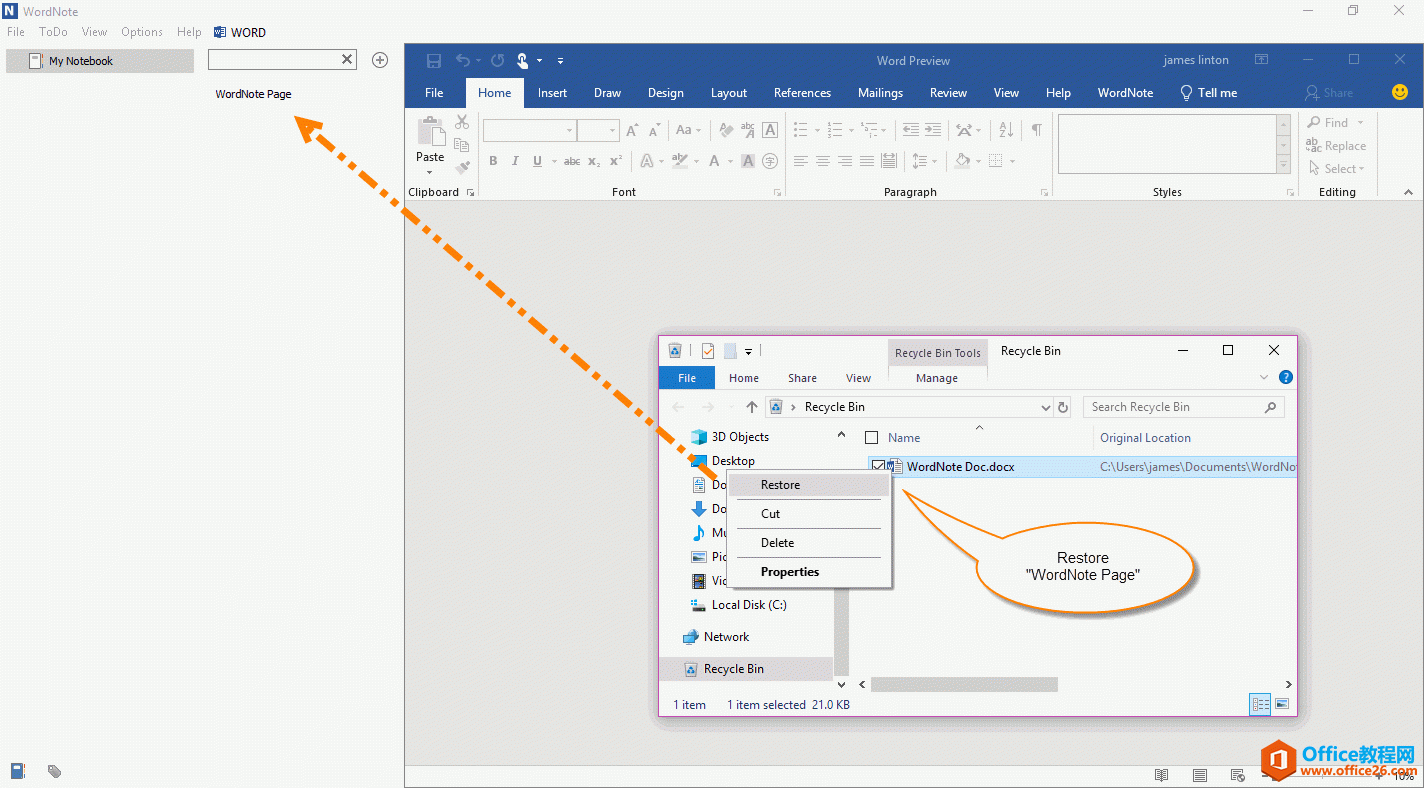Justify the paragraph text
The width and height of the screenshot is (1424, 788).
pyautogui.click(x=866, y=161)
